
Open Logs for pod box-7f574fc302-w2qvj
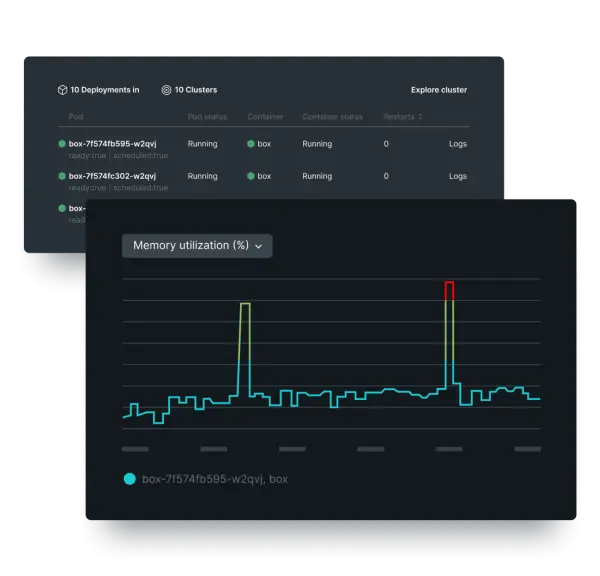(x=458, y=176)
